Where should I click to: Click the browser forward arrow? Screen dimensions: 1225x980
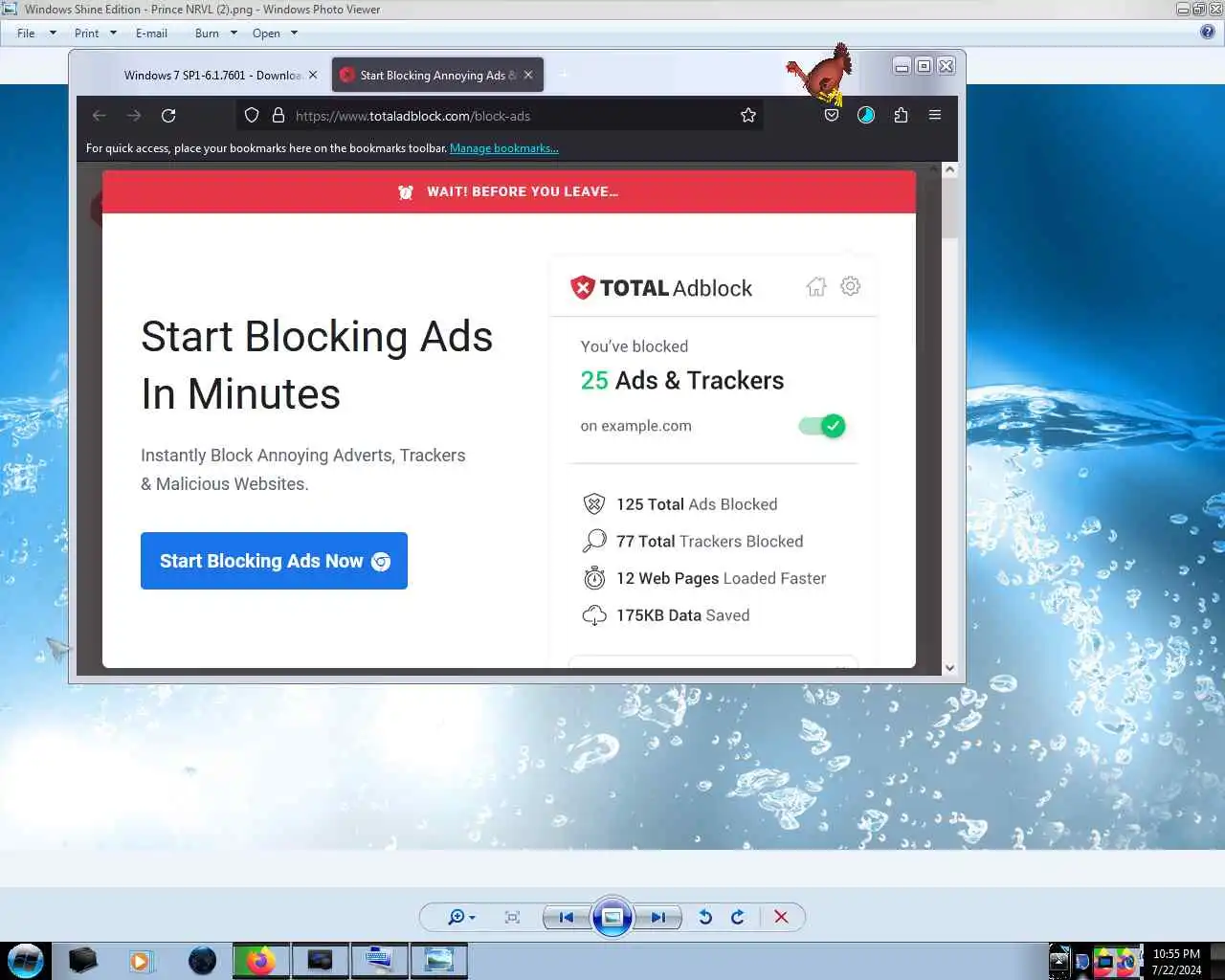pos(134,116)
